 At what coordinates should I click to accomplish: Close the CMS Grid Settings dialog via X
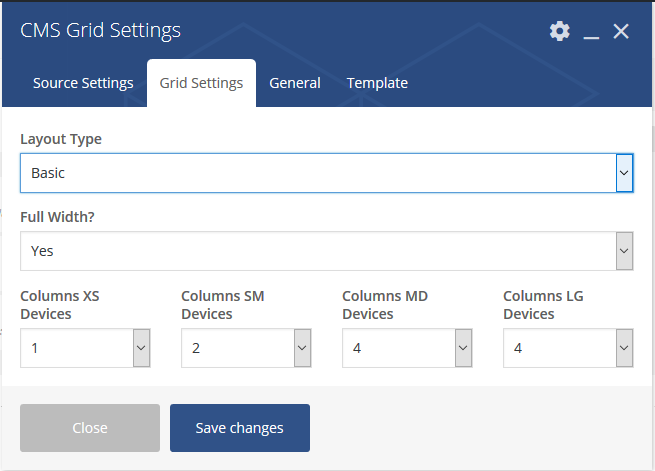pyautogui.click(x=621, y=31)
